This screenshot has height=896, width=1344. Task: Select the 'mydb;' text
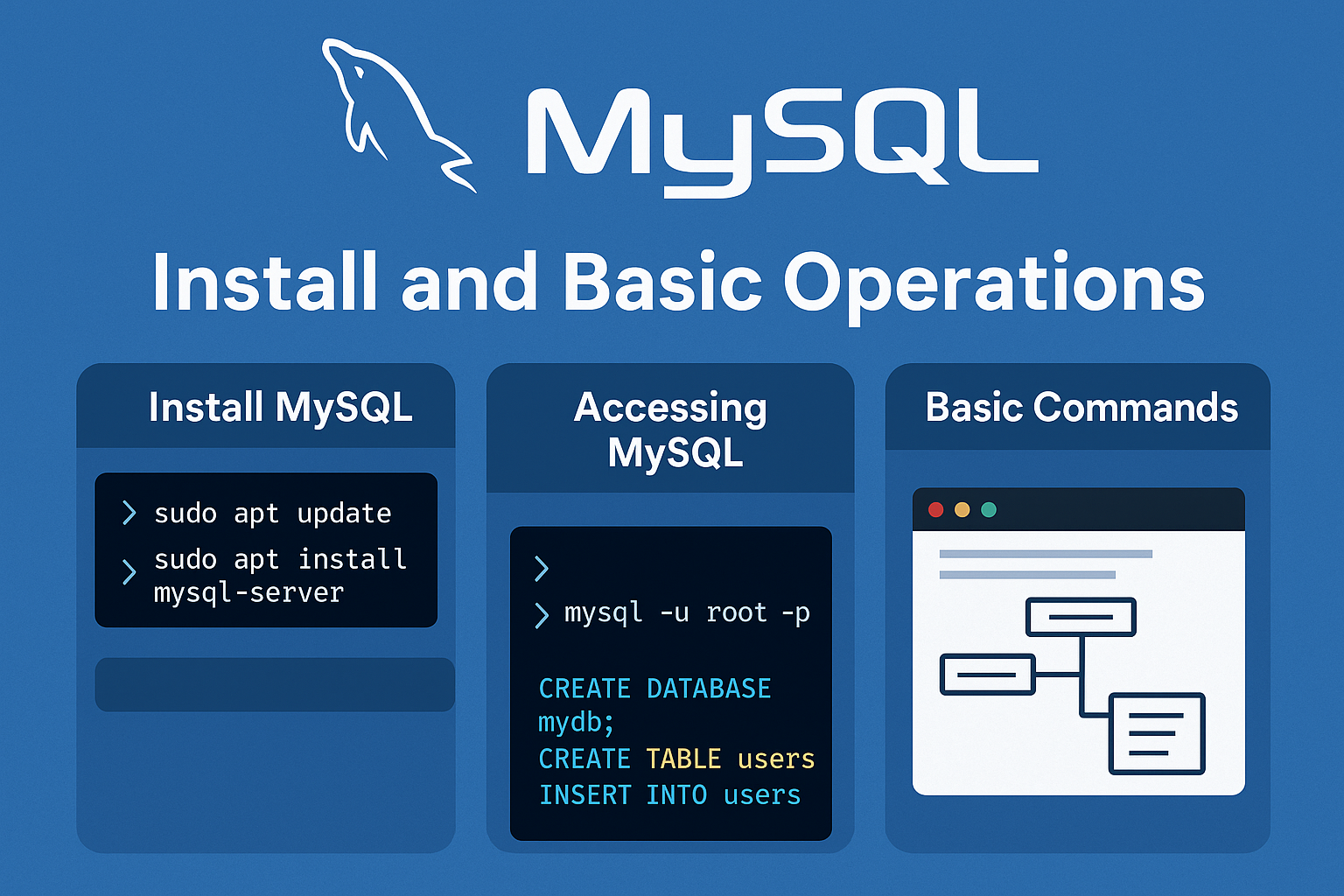(576, 724)
